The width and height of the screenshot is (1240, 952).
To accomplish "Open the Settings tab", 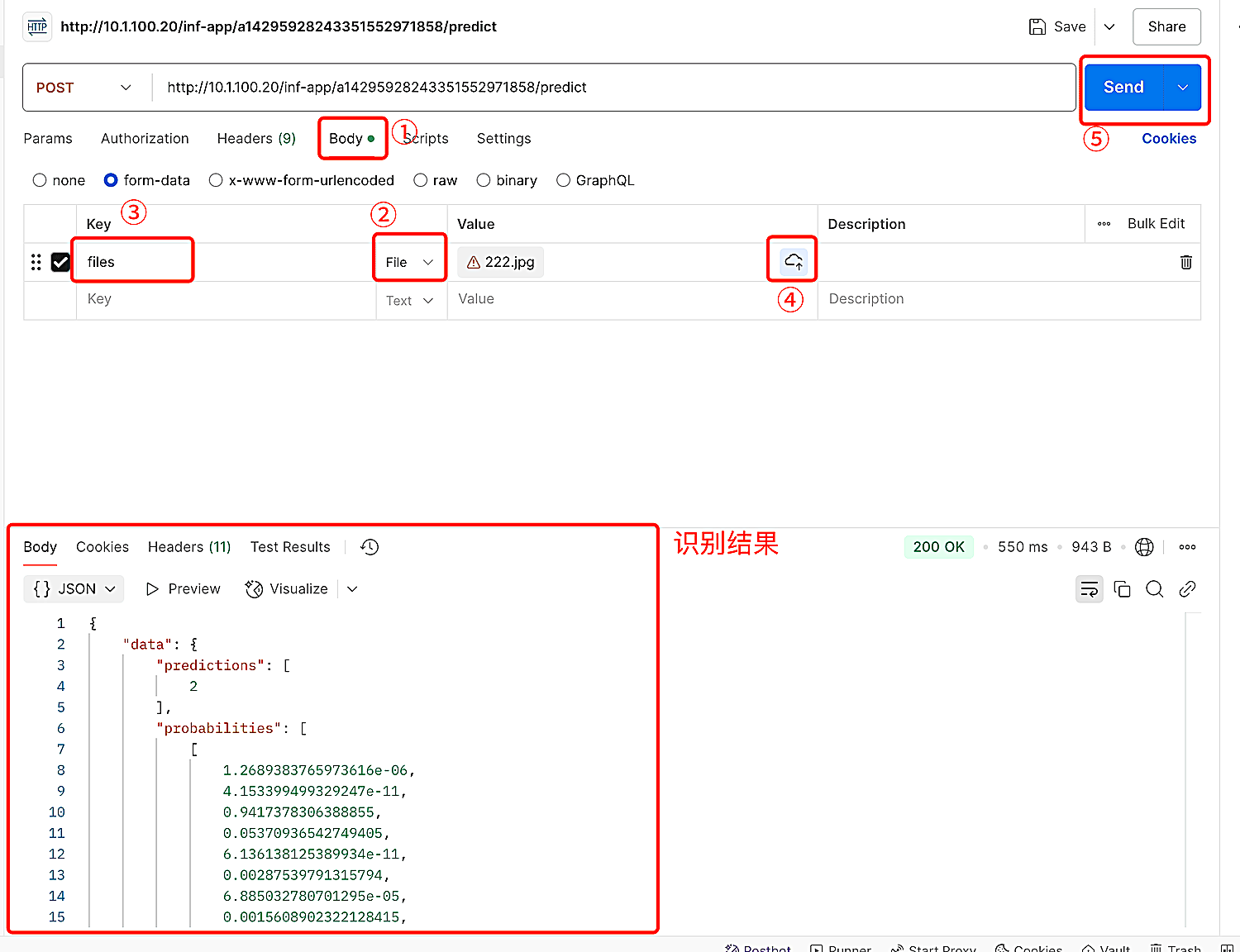I will tap(503, 139).
